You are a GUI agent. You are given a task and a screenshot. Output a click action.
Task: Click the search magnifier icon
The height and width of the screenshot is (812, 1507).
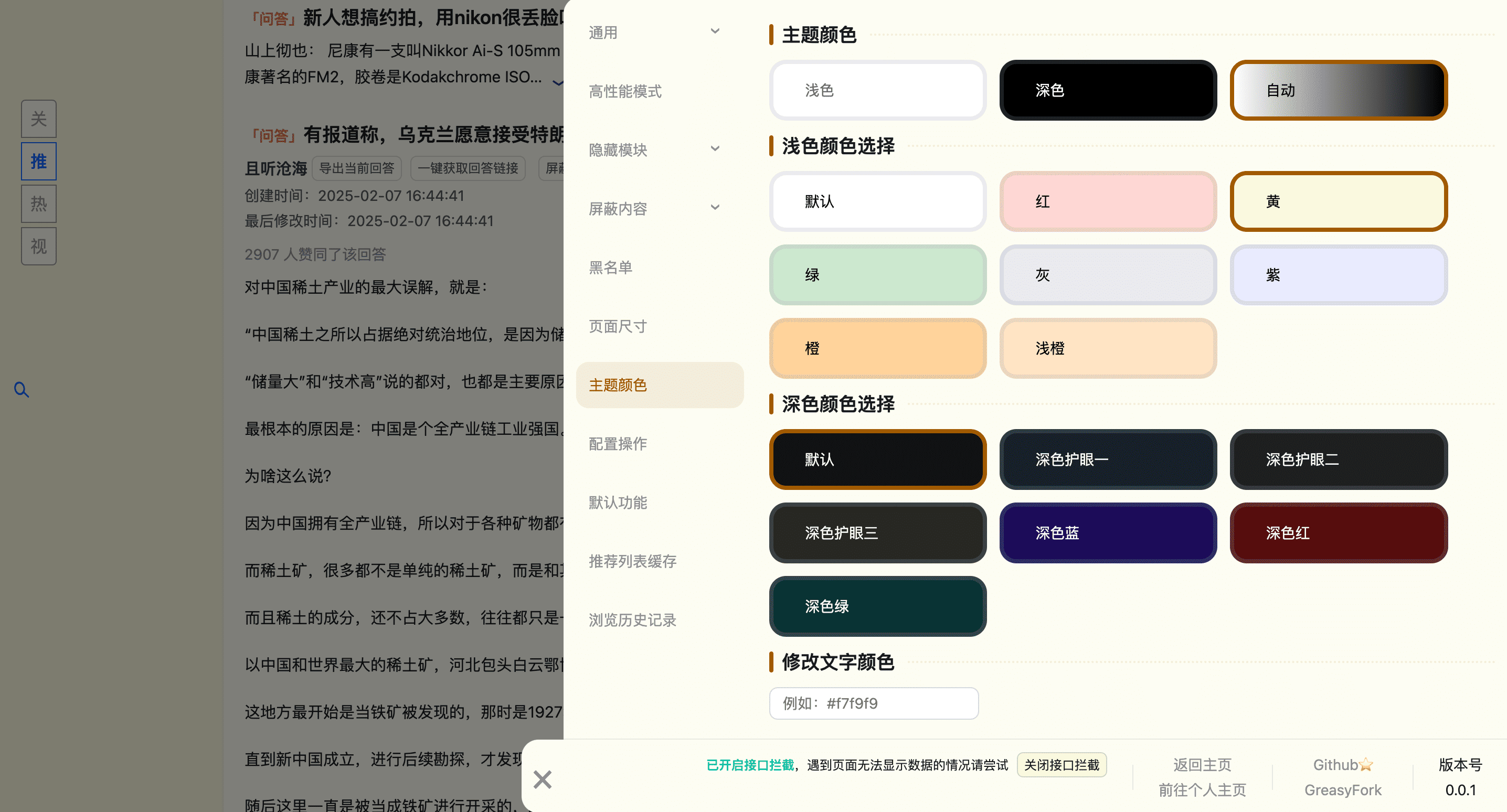click(x=22, y=390)
